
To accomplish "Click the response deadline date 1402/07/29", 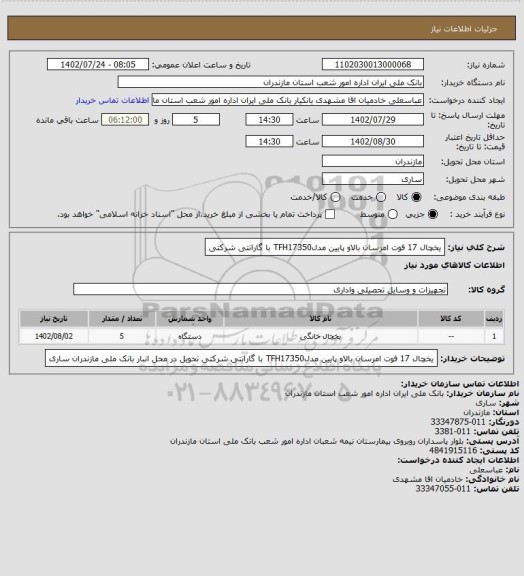I will click(373, 120).
